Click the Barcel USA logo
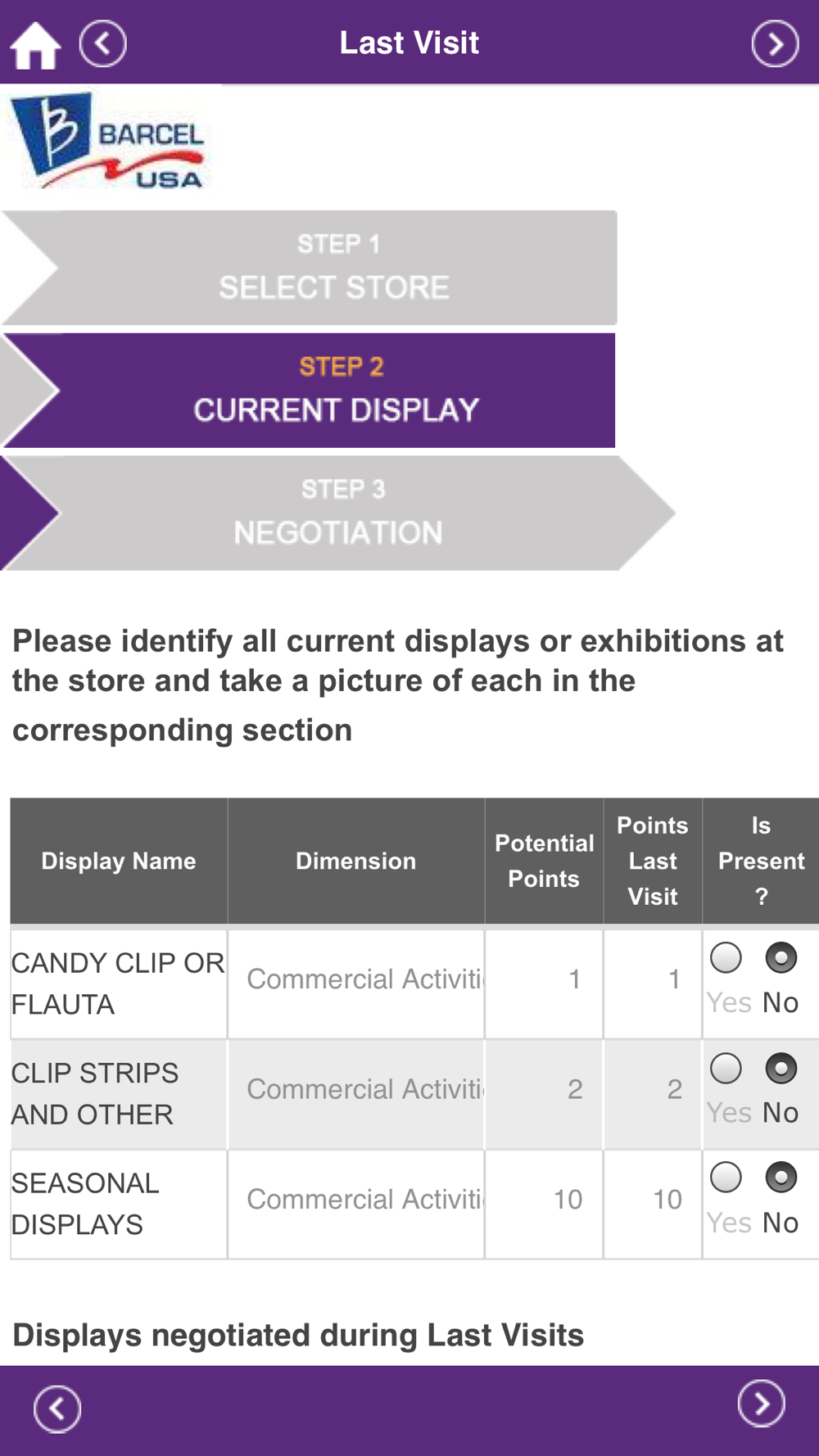This screenshot has width=819, height=1456. pos(109,141)
